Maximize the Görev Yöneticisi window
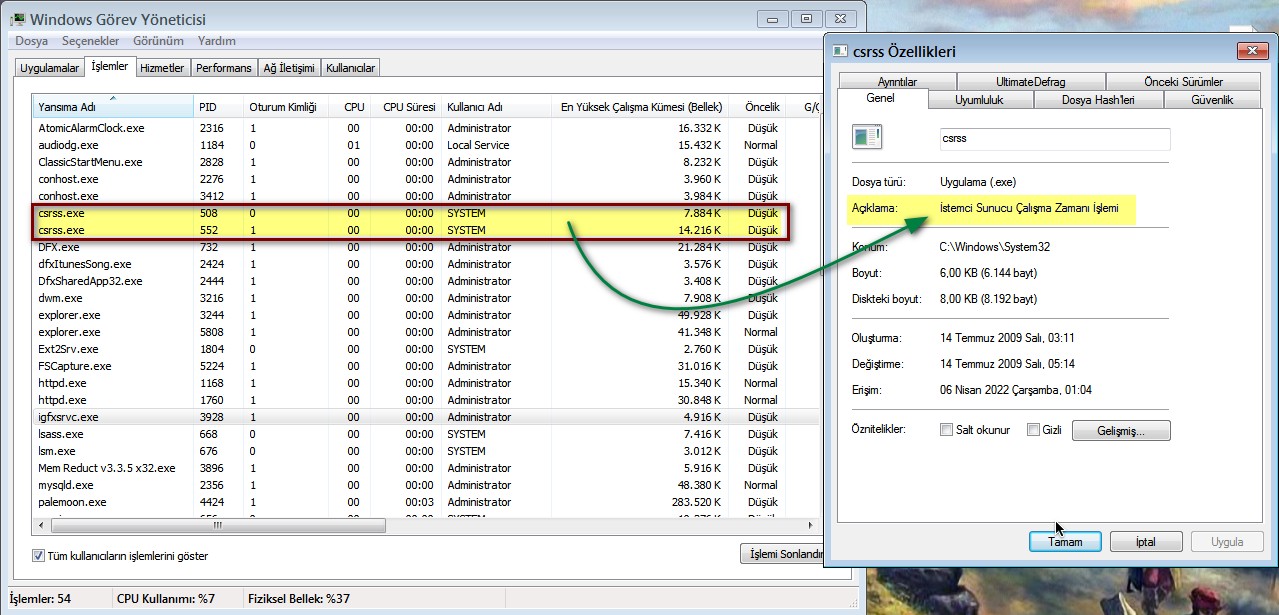1279x615 pixels. point(806,17)
